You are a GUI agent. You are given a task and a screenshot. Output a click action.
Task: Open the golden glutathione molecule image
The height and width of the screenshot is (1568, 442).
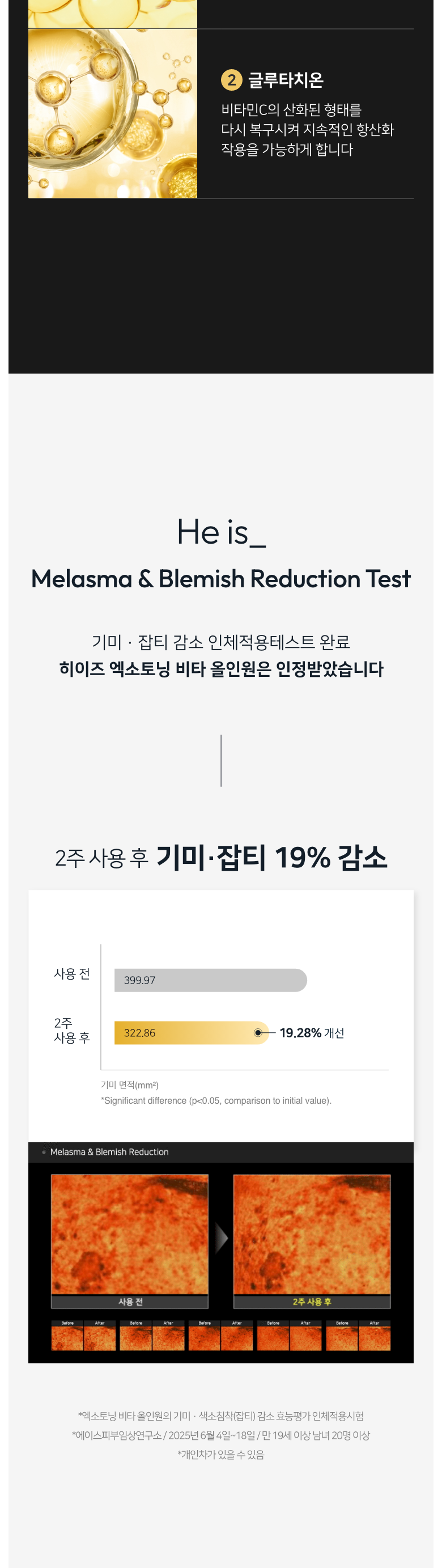[113, 113]
